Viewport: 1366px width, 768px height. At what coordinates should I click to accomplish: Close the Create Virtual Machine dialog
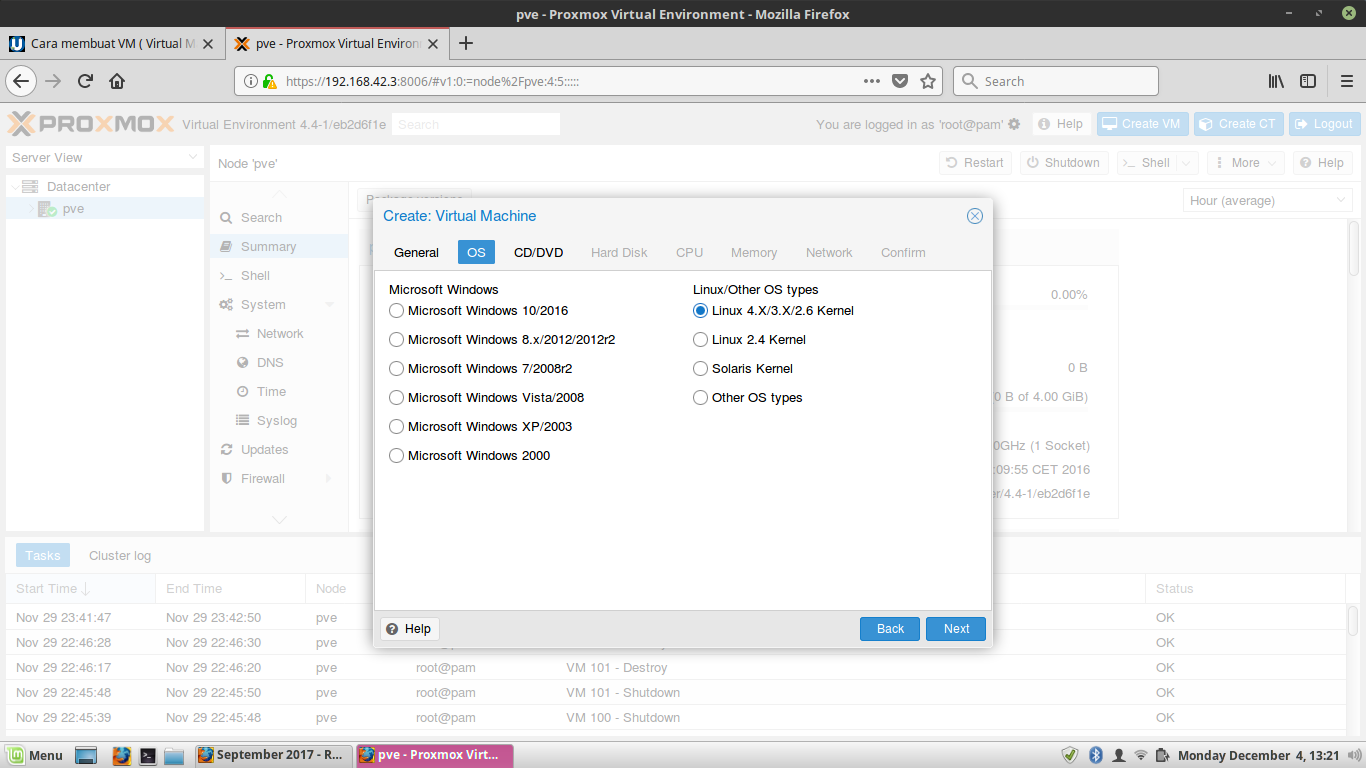[x=975, y=216]
